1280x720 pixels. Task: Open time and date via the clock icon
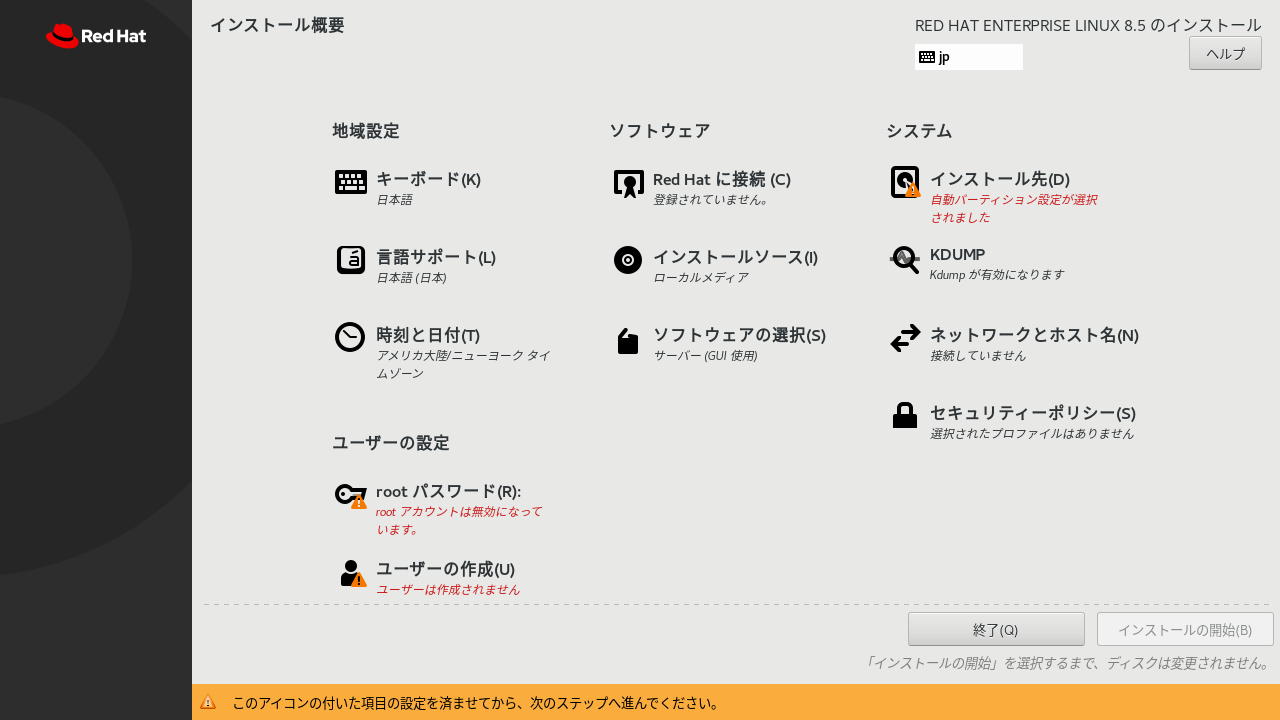click(x=350, y=337)
